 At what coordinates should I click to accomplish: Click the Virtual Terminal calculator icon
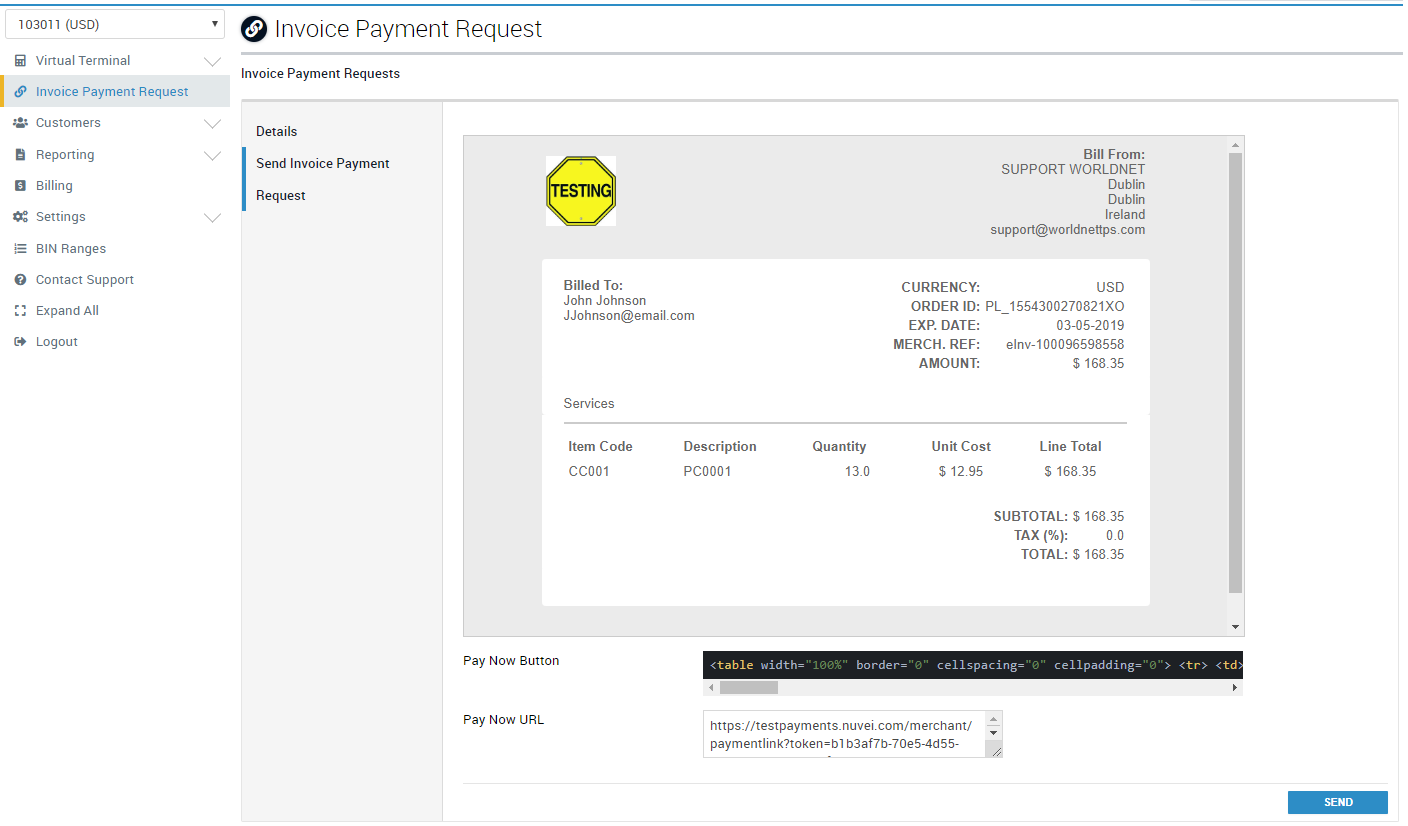pos(20,61)
